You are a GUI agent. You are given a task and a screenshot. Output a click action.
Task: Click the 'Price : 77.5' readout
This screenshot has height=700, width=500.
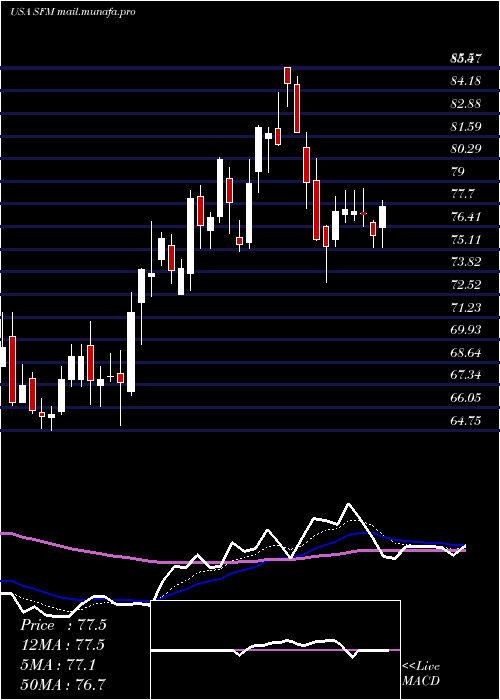click(x=63, y=625)
